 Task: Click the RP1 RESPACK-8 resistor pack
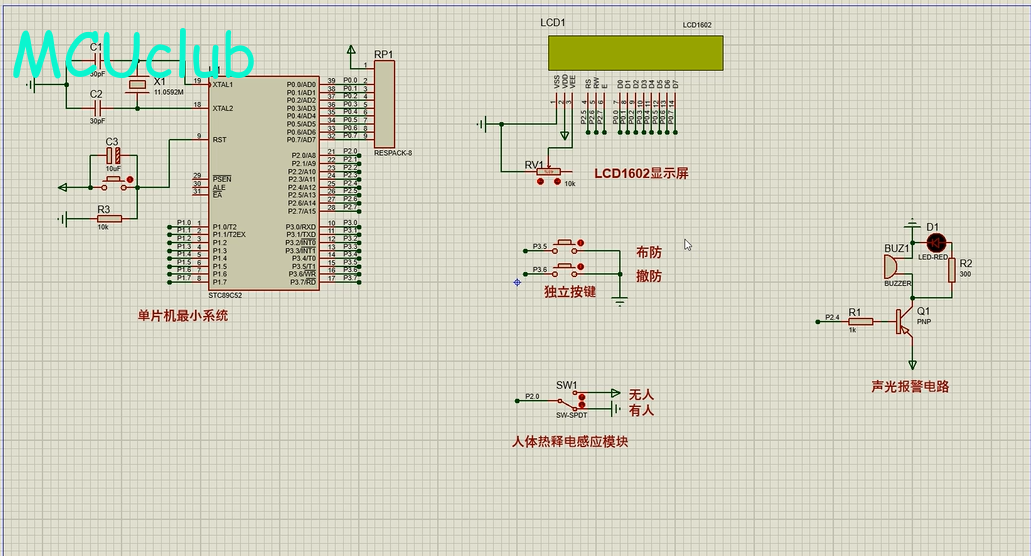(384, 104)
